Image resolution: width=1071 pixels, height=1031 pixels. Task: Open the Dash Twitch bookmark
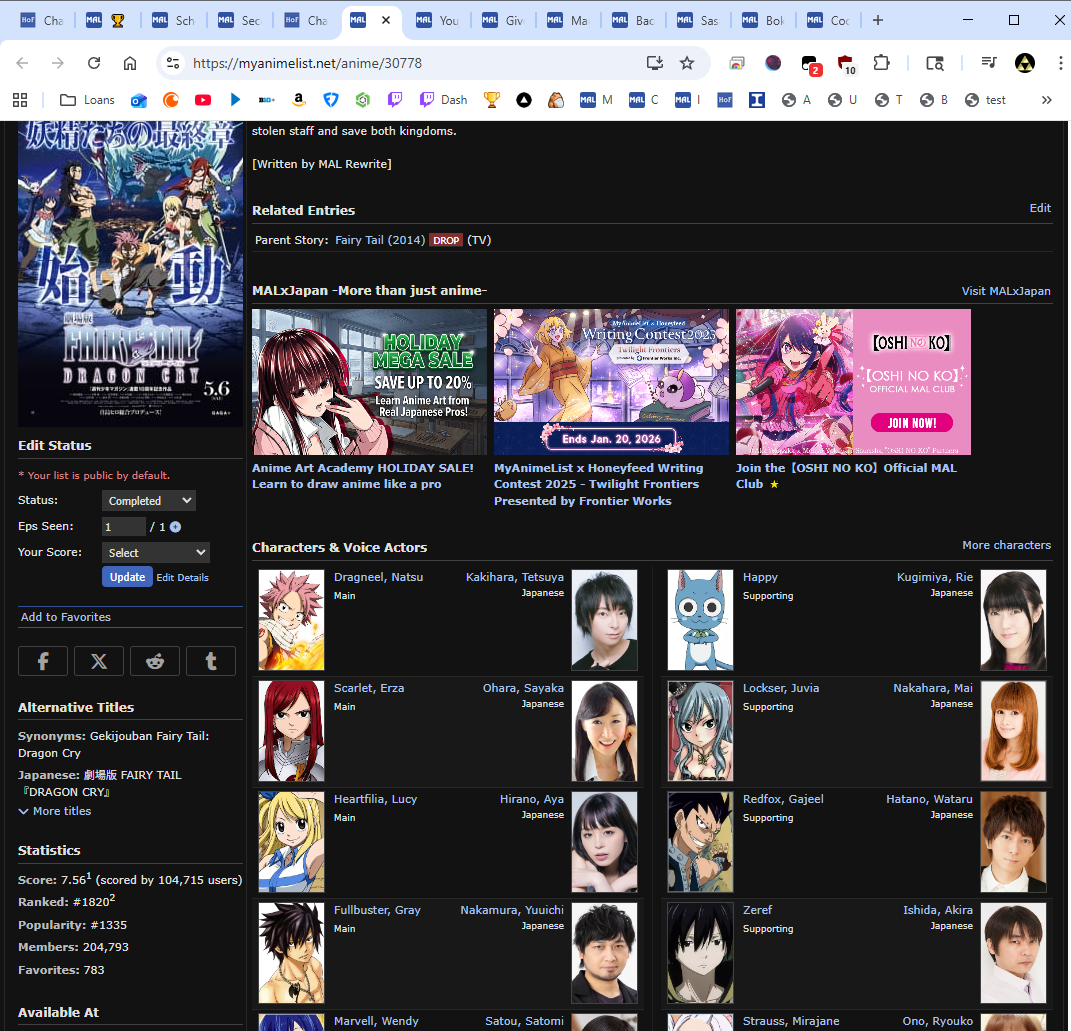pyautogui.click(x=443, y=100)
